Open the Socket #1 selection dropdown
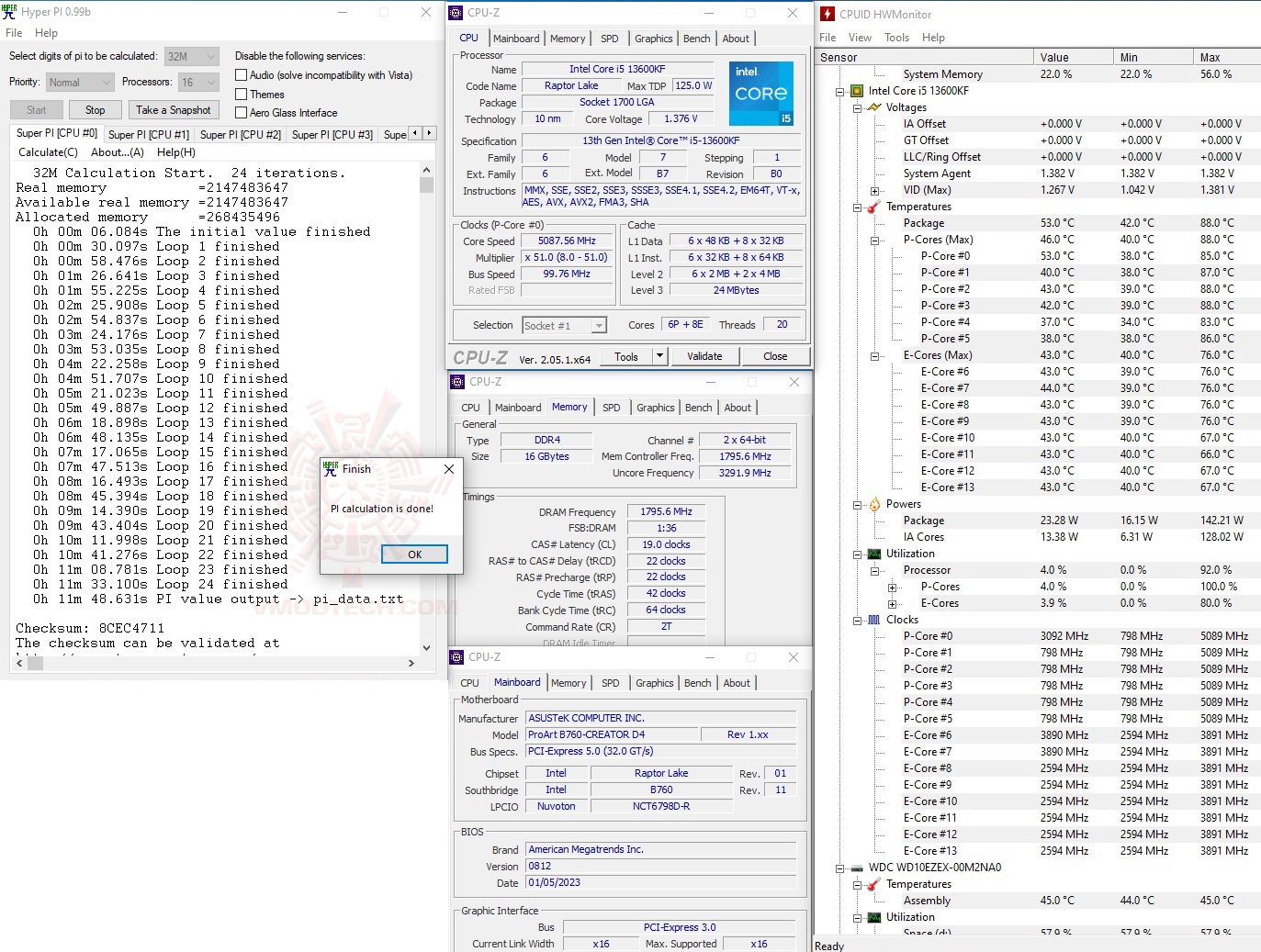 click(565, 325)
